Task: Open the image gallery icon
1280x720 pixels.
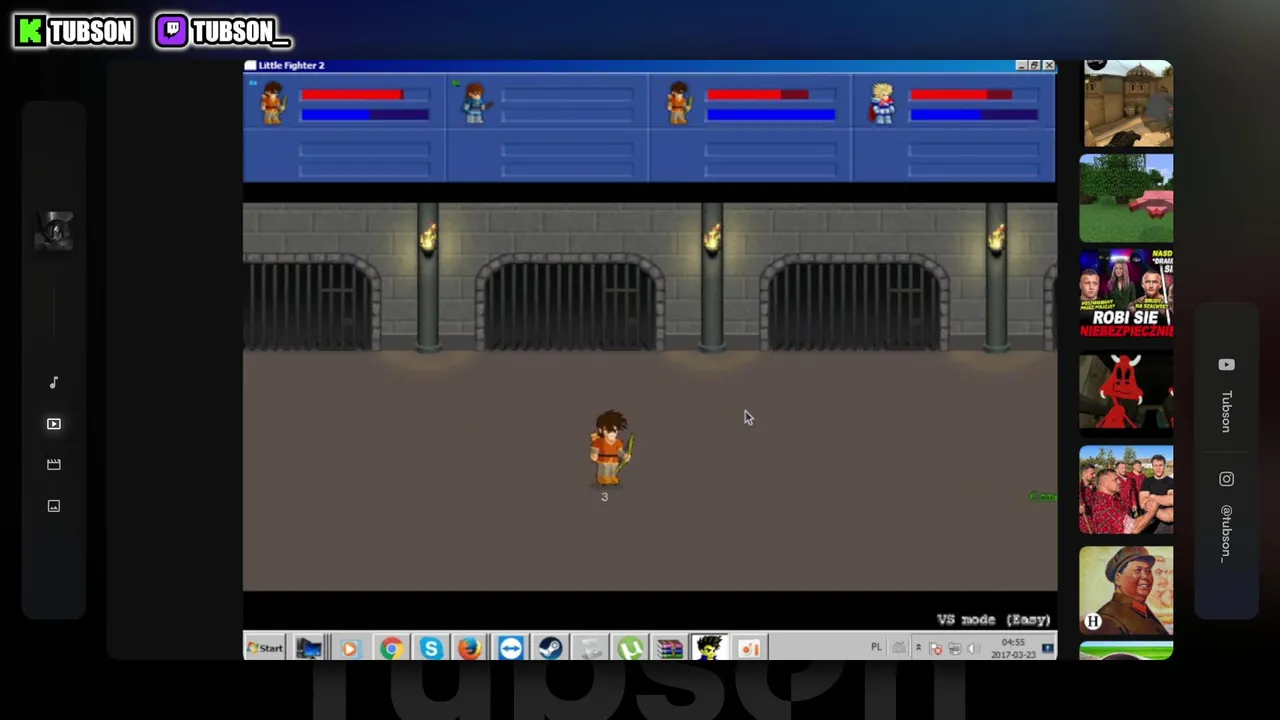Action: coord(54,506)
